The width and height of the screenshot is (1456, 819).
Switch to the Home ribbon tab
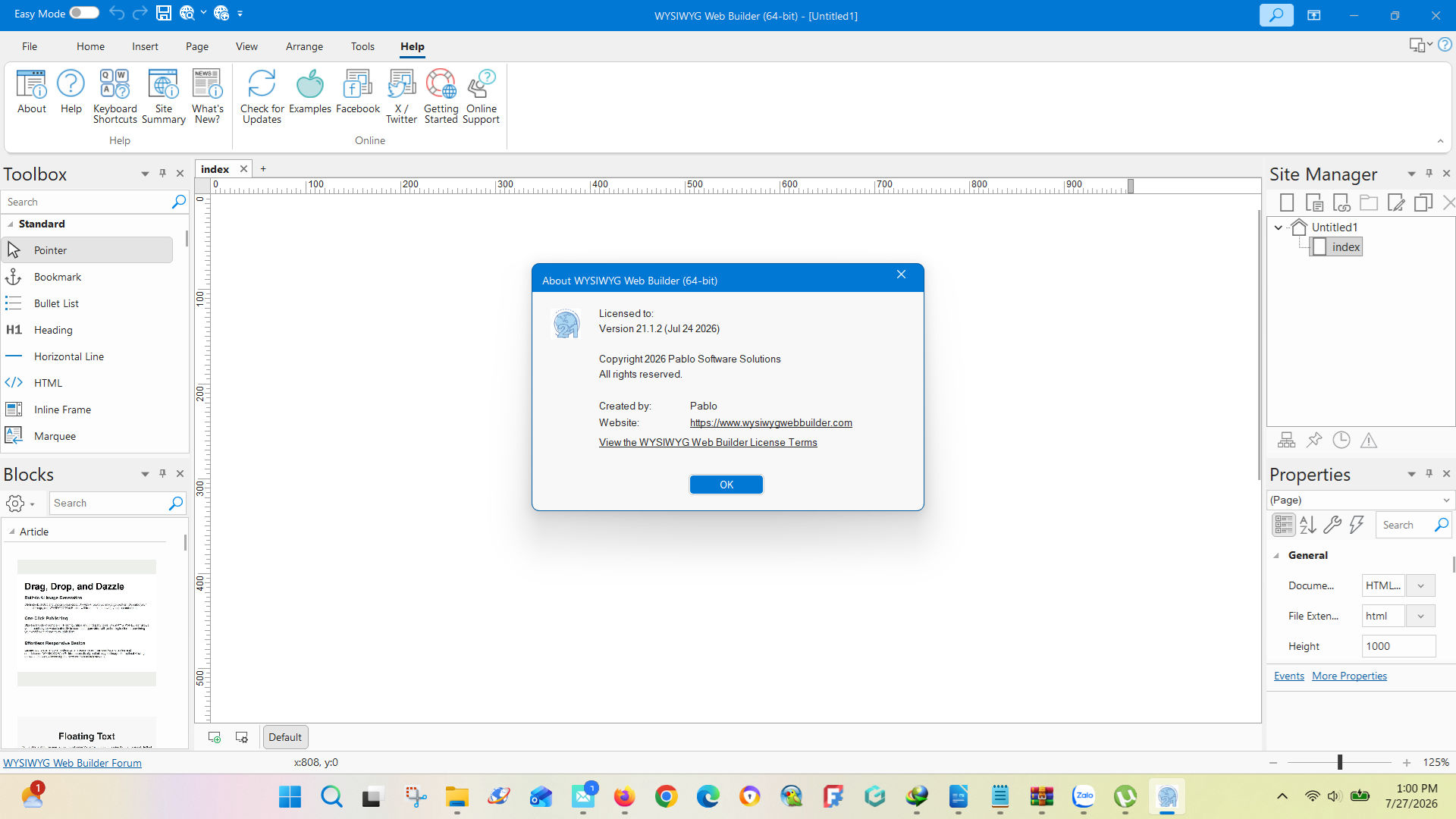point(90,46)
